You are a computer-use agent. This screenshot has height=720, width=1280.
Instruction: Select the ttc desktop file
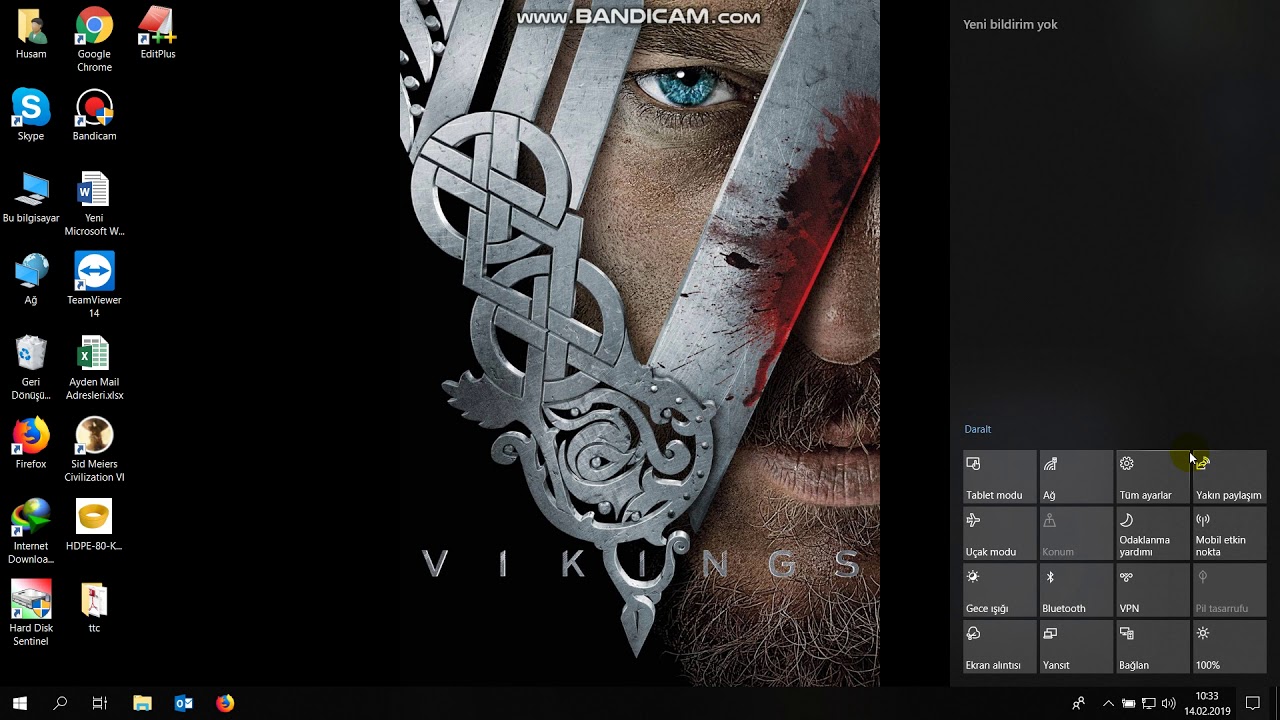94,608
